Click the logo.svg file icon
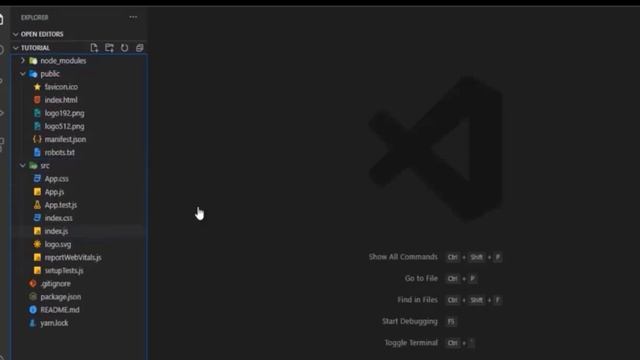 click(x=37, y=244)
